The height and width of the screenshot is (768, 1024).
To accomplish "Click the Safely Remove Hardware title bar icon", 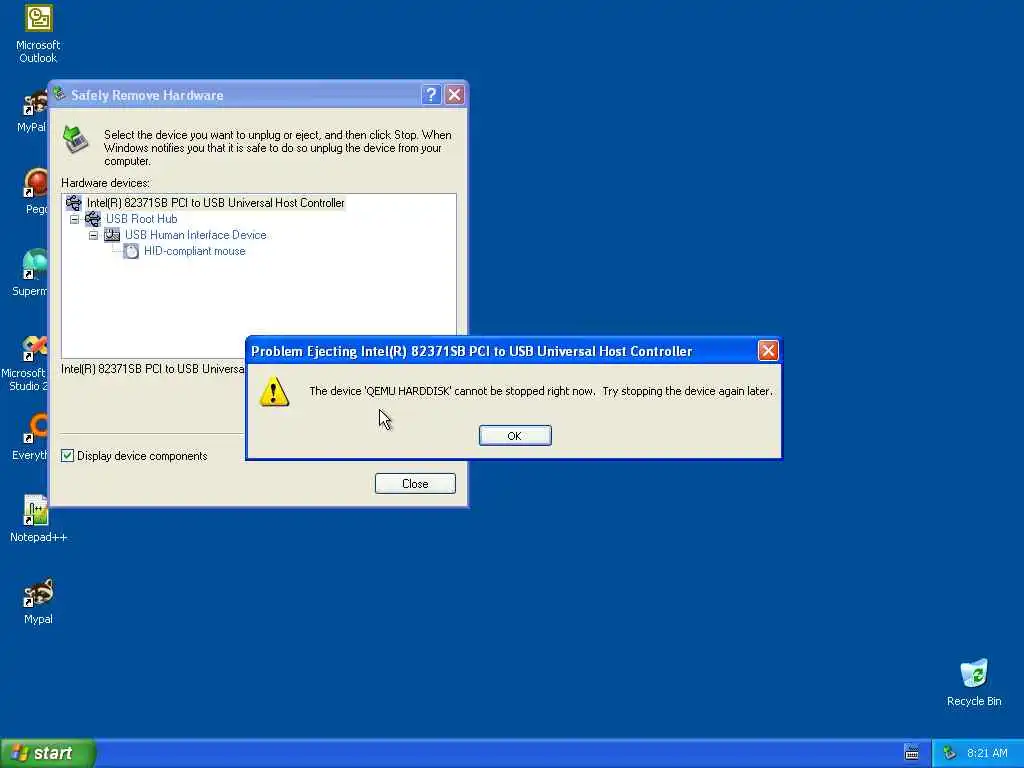I will point(59,94).
